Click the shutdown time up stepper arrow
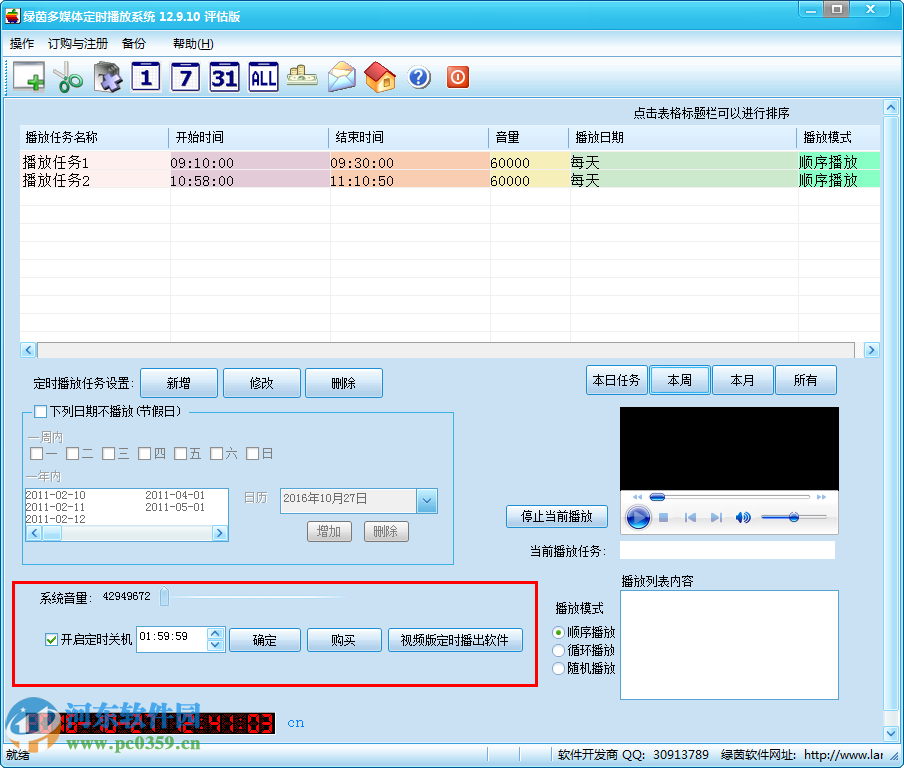Screen dimensions: 904x768 pyautogui.click(x=215, y=634)
